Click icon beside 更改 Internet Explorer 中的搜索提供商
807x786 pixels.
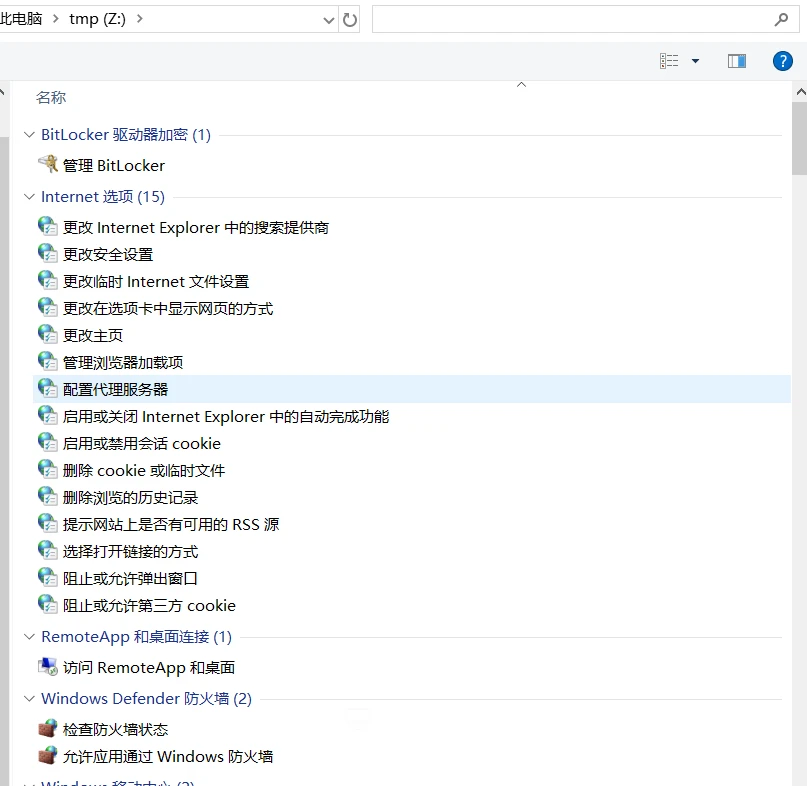coord(48,226)
